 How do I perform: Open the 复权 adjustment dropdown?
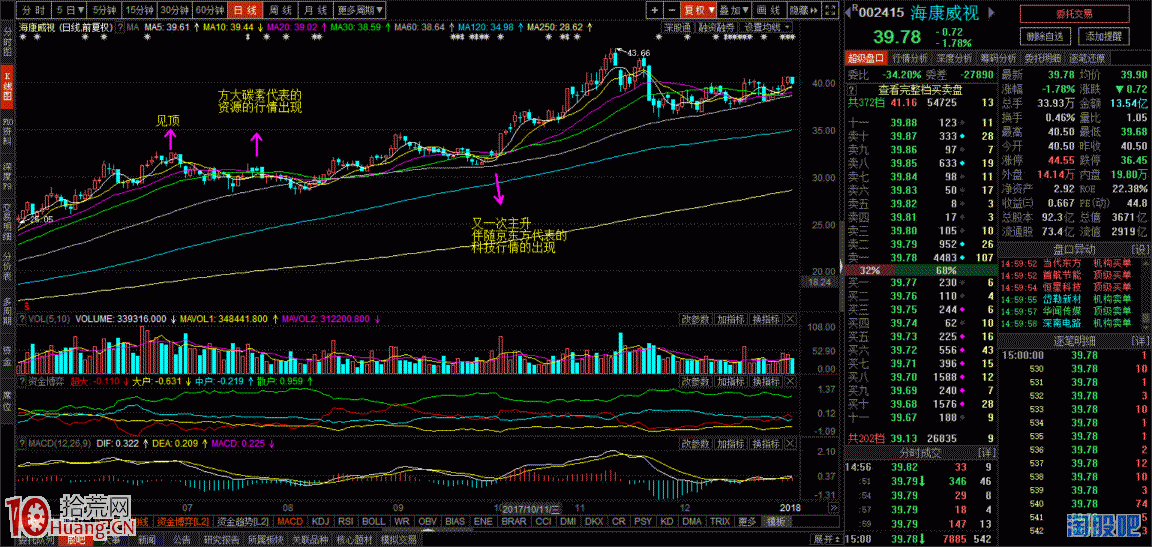coord(699,9)
